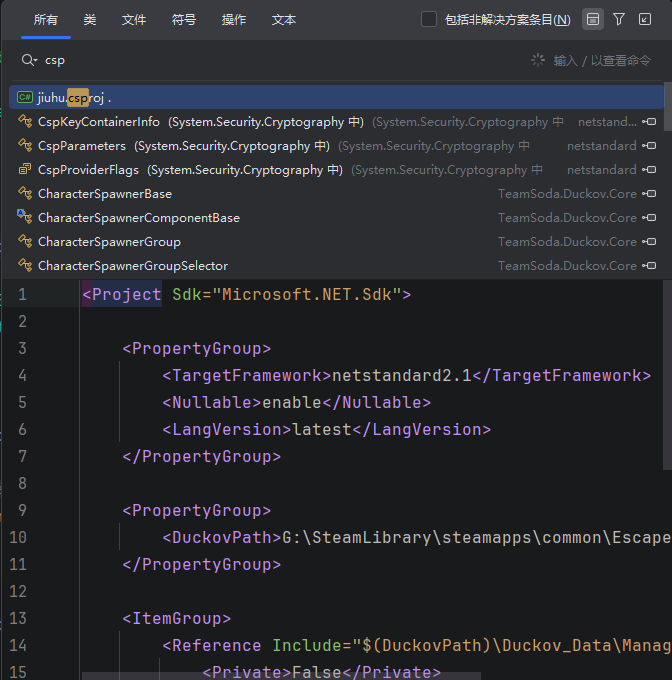The image size is (672, 680).
Task: Open the 符号 tab
Action: tap(184, 20)
